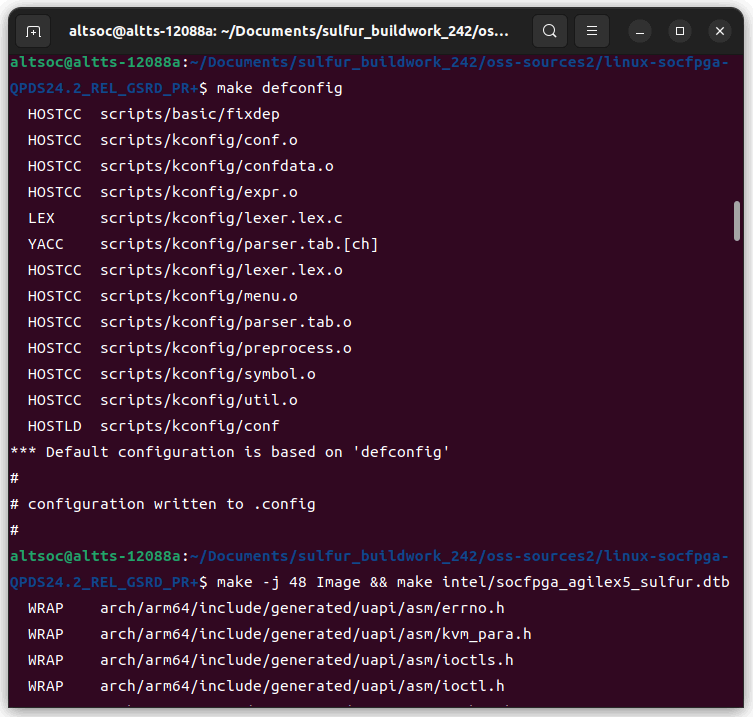Image resolution: width=753 pixels, height=717 pixels.
Task: Click the ioctls.h file path
Action: pos(306,660)
